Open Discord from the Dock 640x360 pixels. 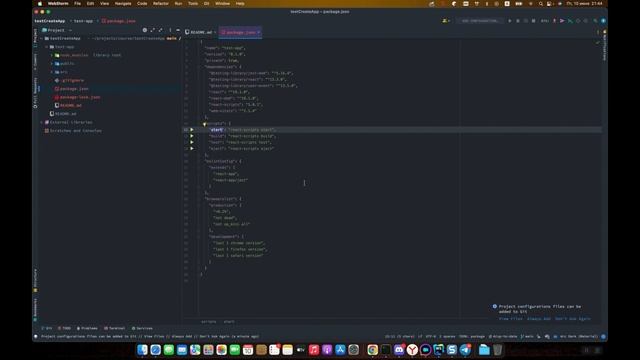[x=399, y=350]
